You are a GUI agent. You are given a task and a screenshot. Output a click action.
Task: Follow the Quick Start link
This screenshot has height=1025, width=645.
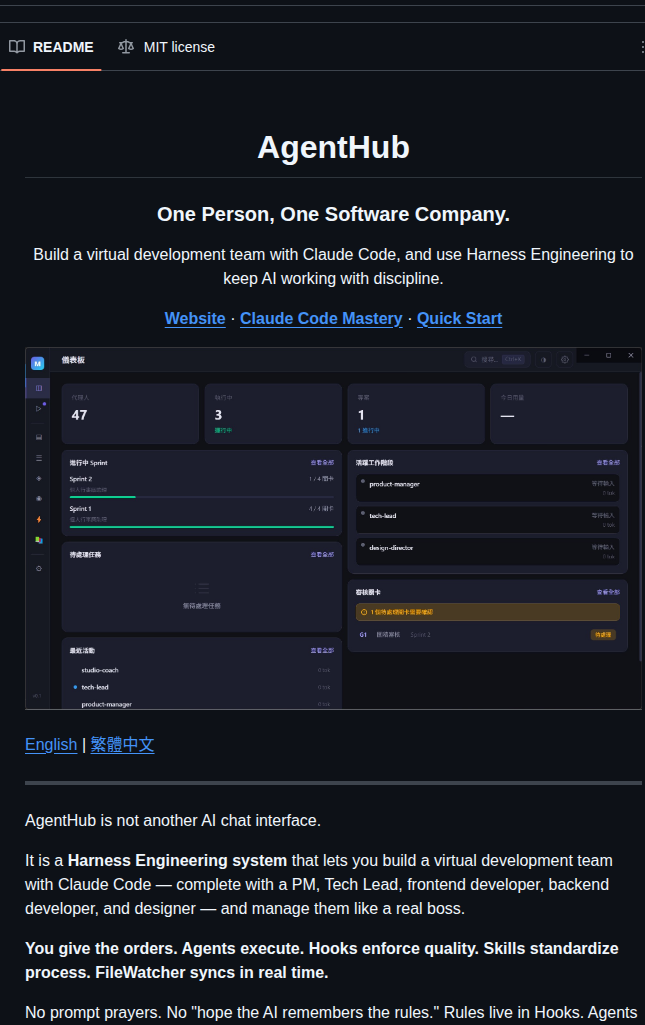459,318
